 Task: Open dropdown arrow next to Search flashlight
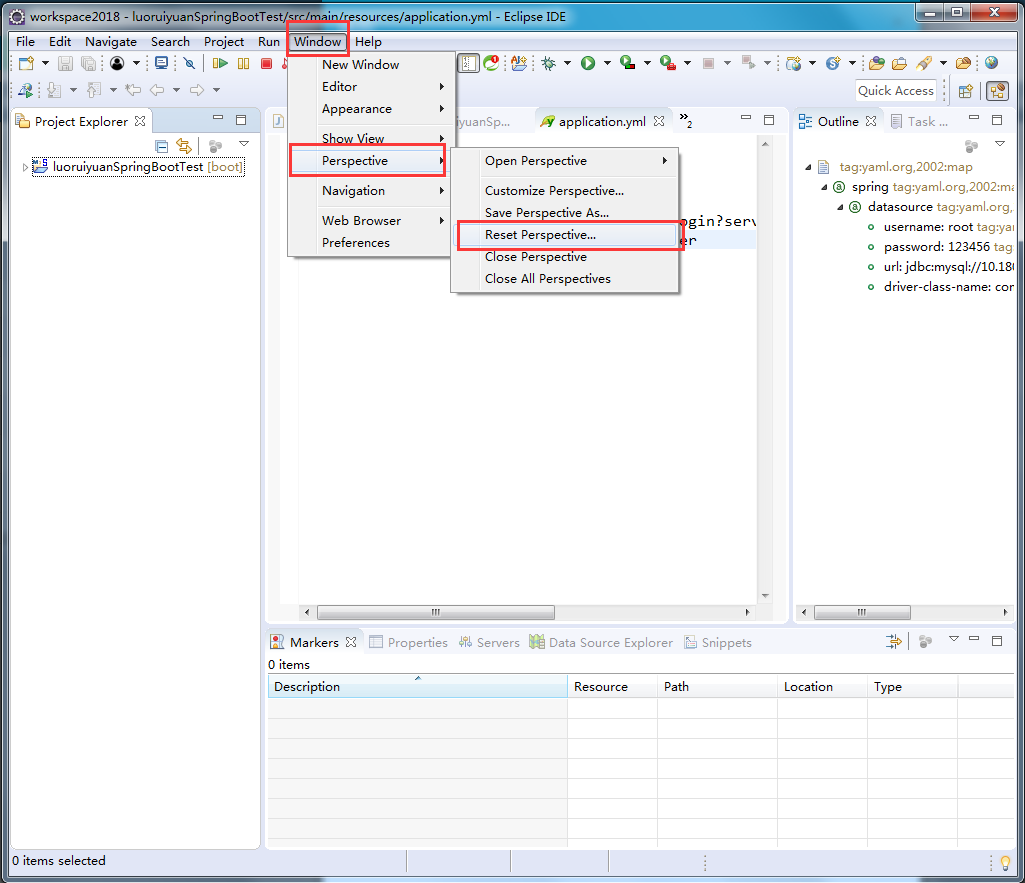(x=943, y=63)
